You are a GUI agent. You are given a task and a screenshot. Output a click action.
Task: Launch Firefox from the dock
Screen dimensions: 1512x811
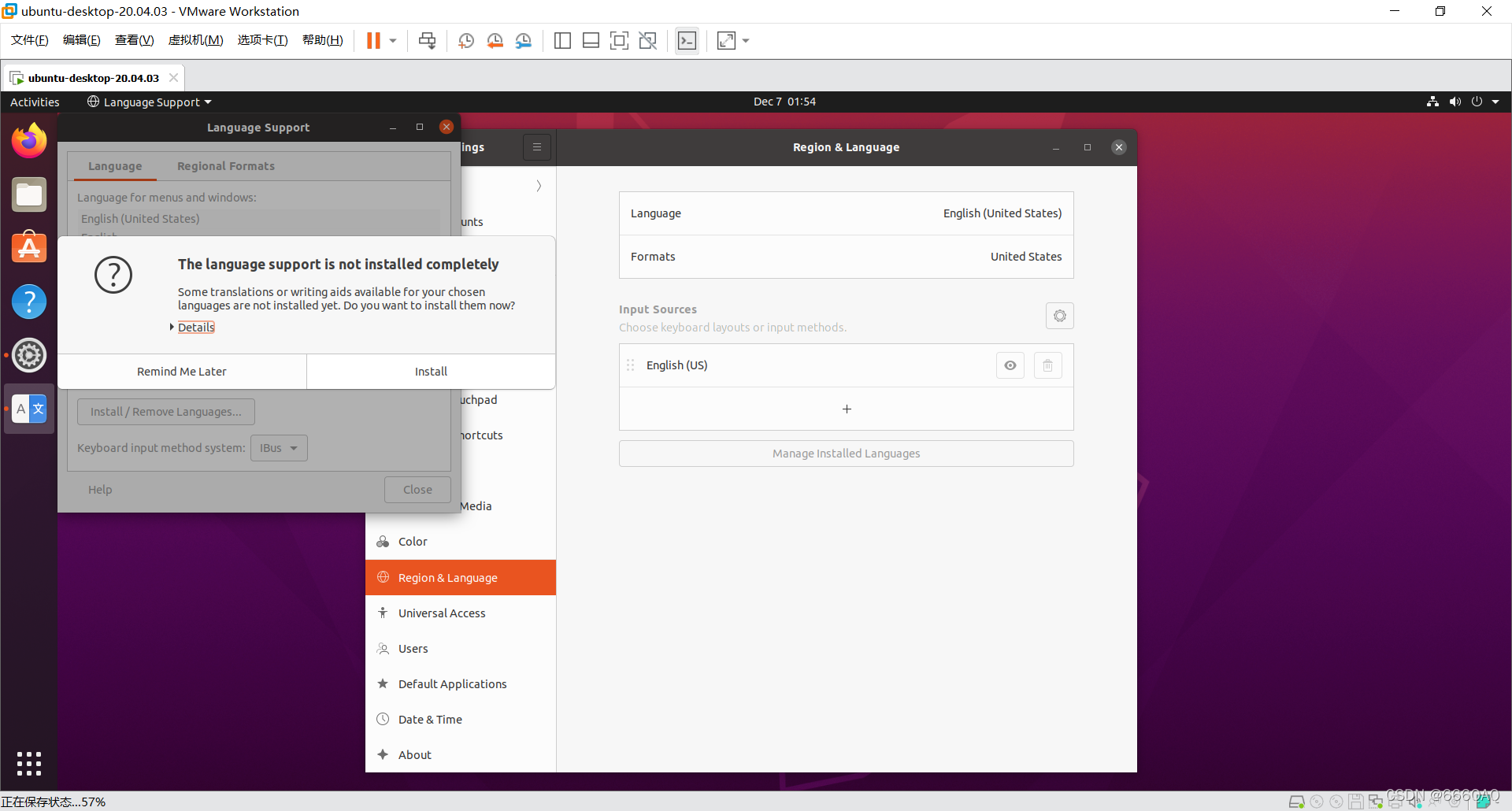click(29, 140)
